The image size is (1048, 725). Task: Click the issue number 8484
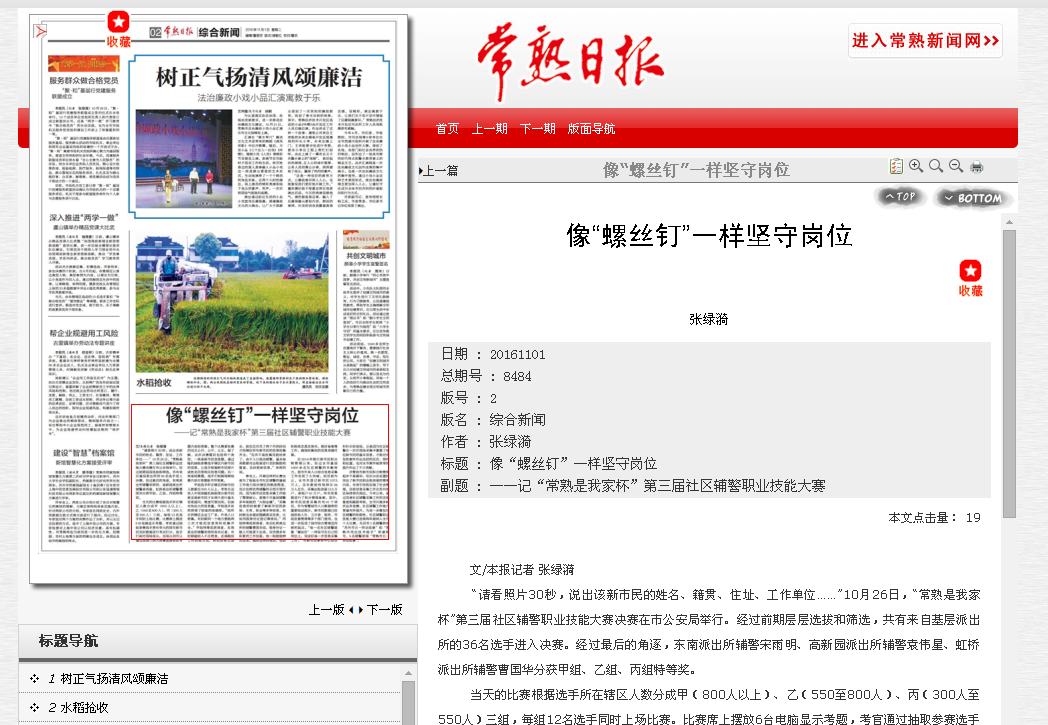click(x=517, y=376)
